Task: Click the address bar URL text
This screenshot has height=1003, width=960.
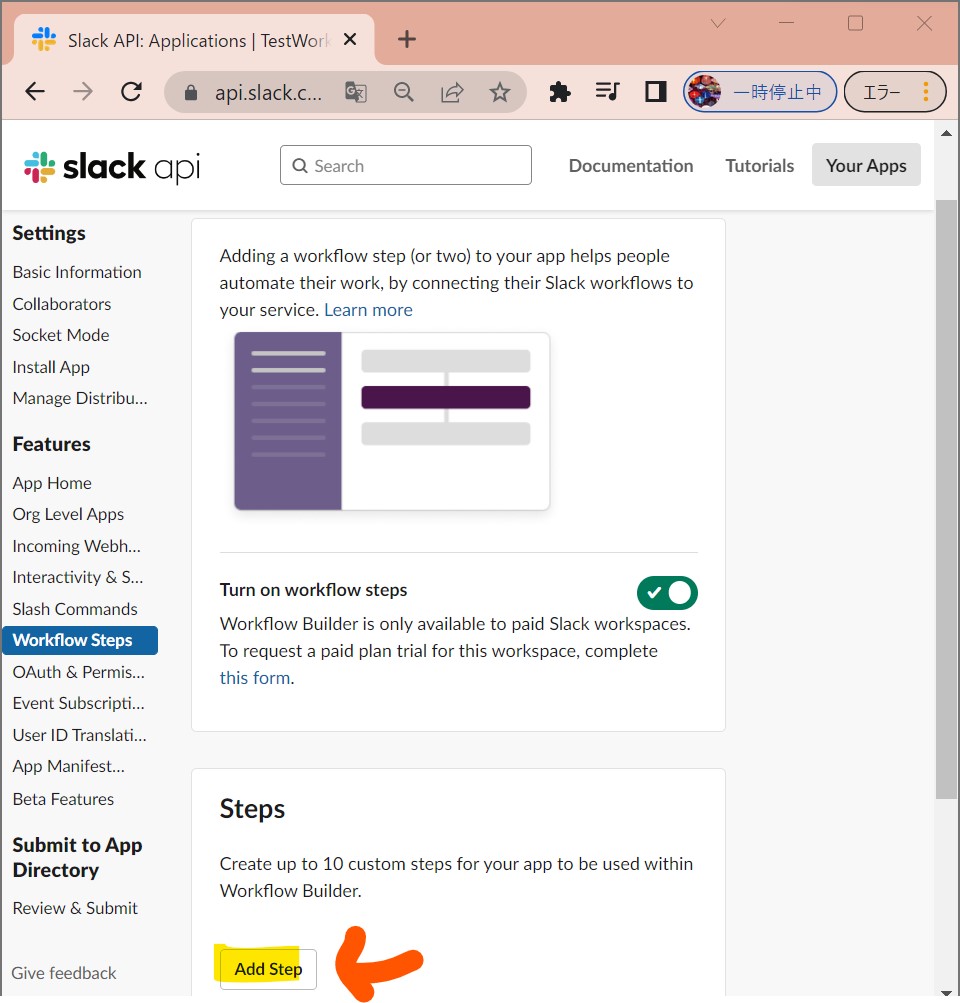Action: (x=268, y=93)
